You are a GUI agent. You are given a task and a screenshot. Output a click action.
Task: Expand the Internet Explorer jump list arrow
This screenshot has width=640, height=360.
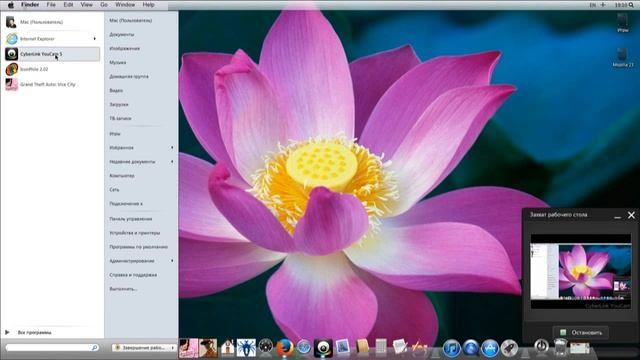(x=95, y=39)
